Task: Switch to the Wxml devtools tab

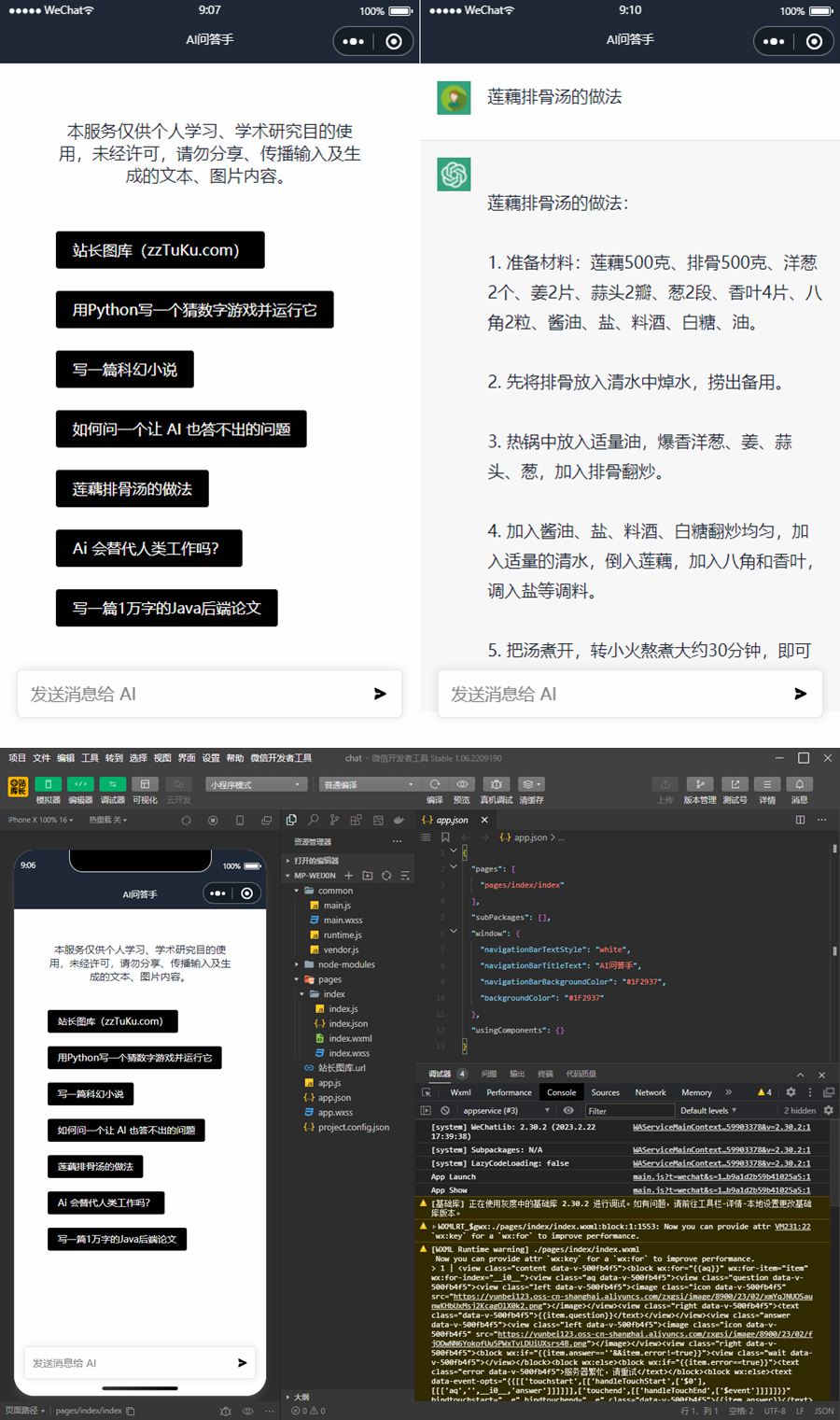Action: 461,1092
